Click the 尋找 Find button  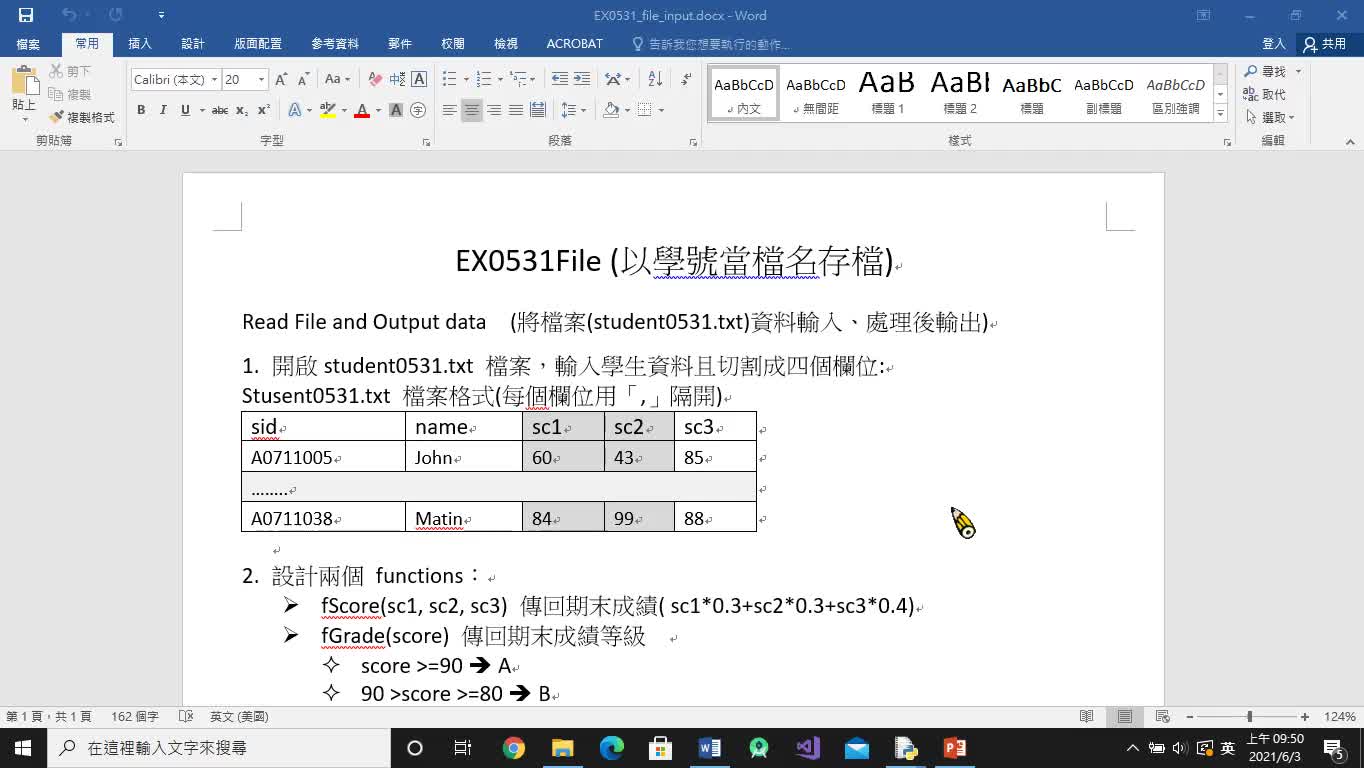(x=1265, y=71)
